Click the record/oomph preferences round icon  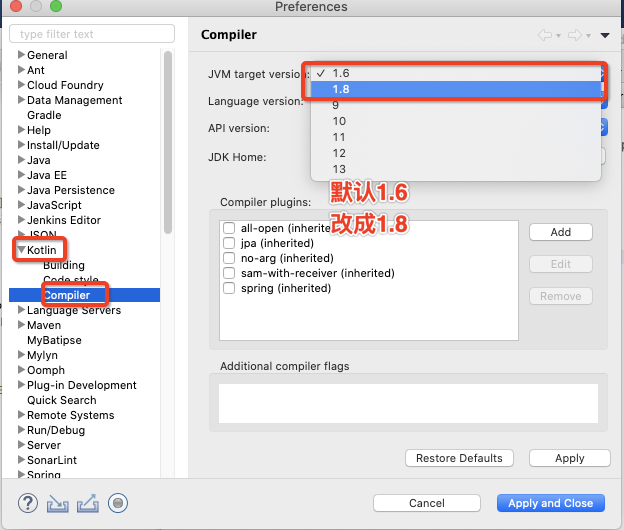pos(118,503)
